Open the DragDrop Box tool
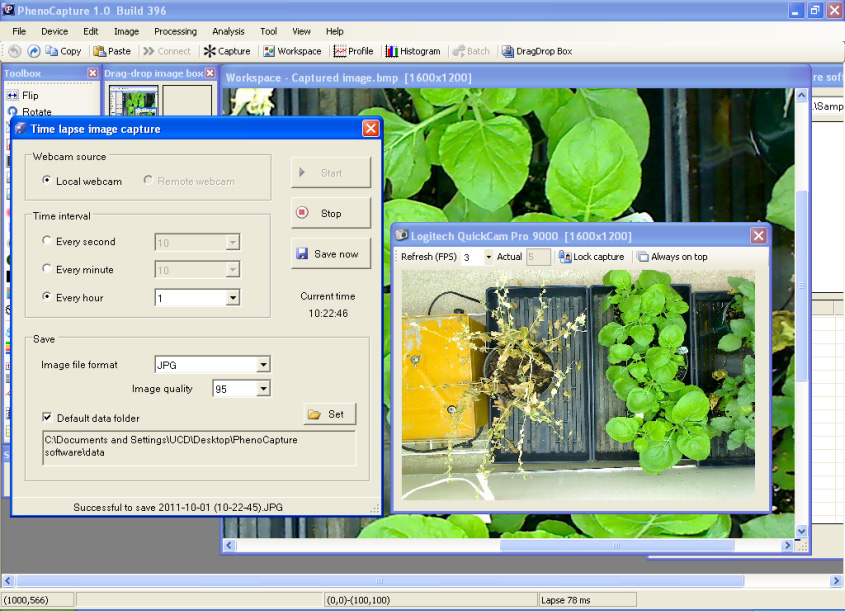 click(x=537, y=51)
